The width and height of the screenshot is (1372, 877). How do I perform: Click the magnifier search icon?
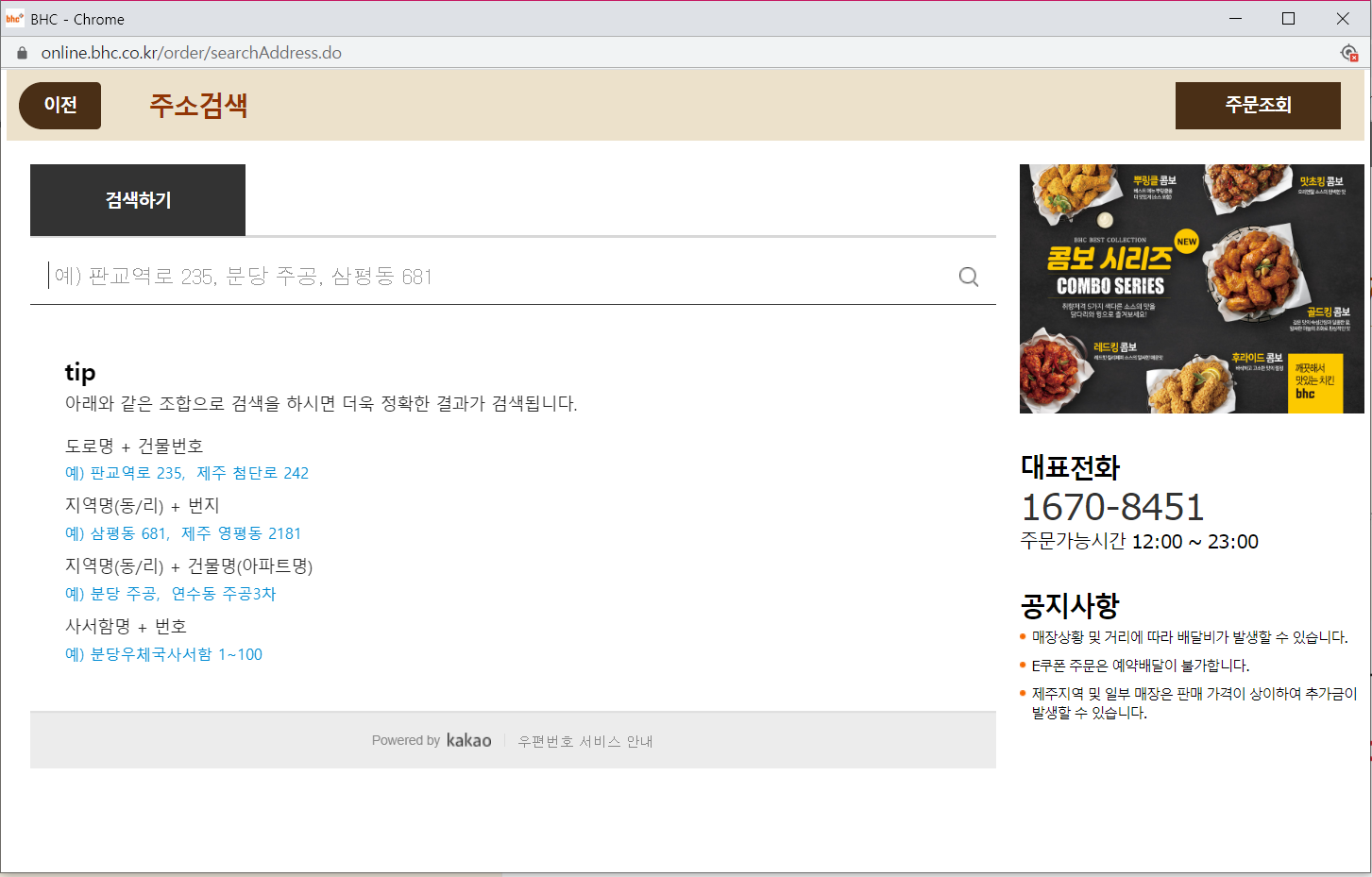969,277
